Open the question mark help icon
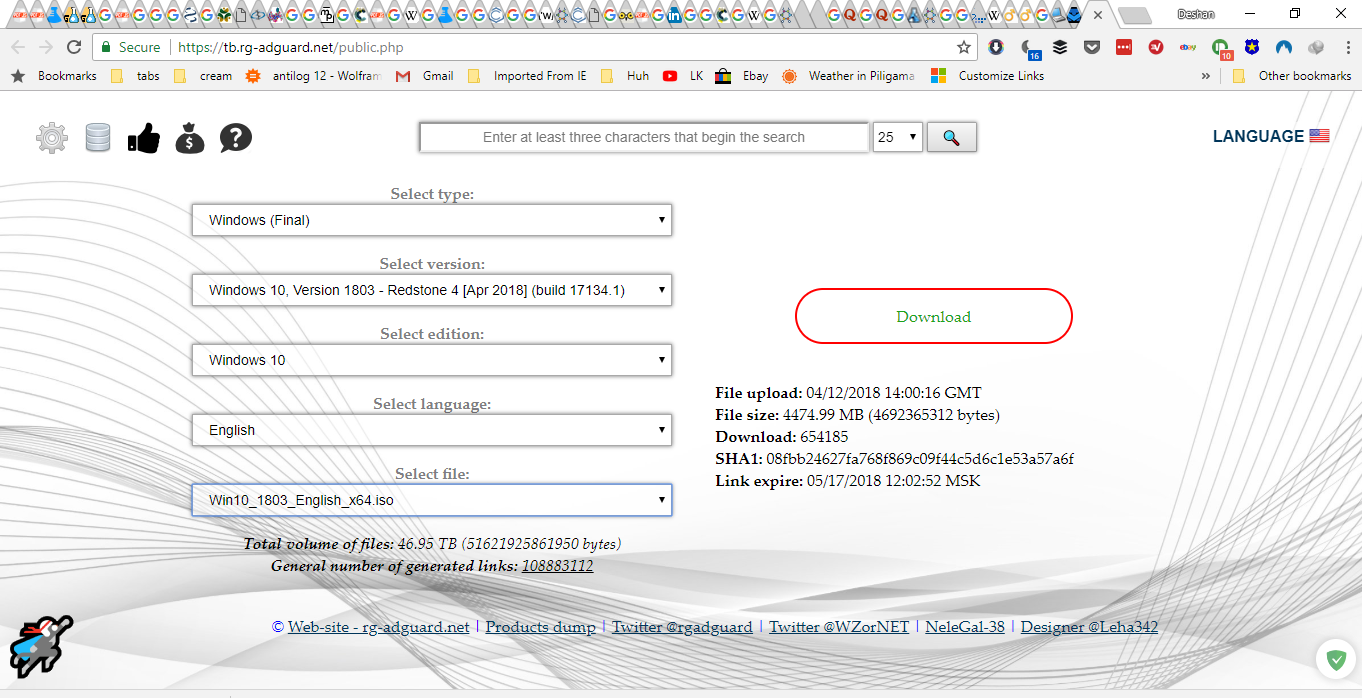The image size is (1362, 698). click(236, 138)
